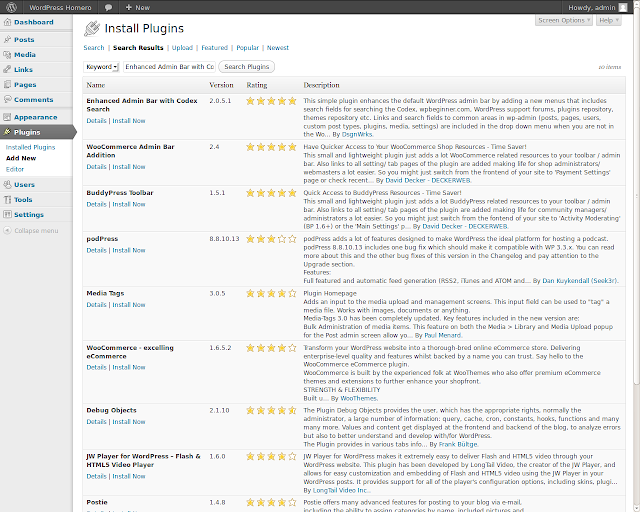View Details for WooCommerce Admin Bar Addition

[x=96, y=167]
